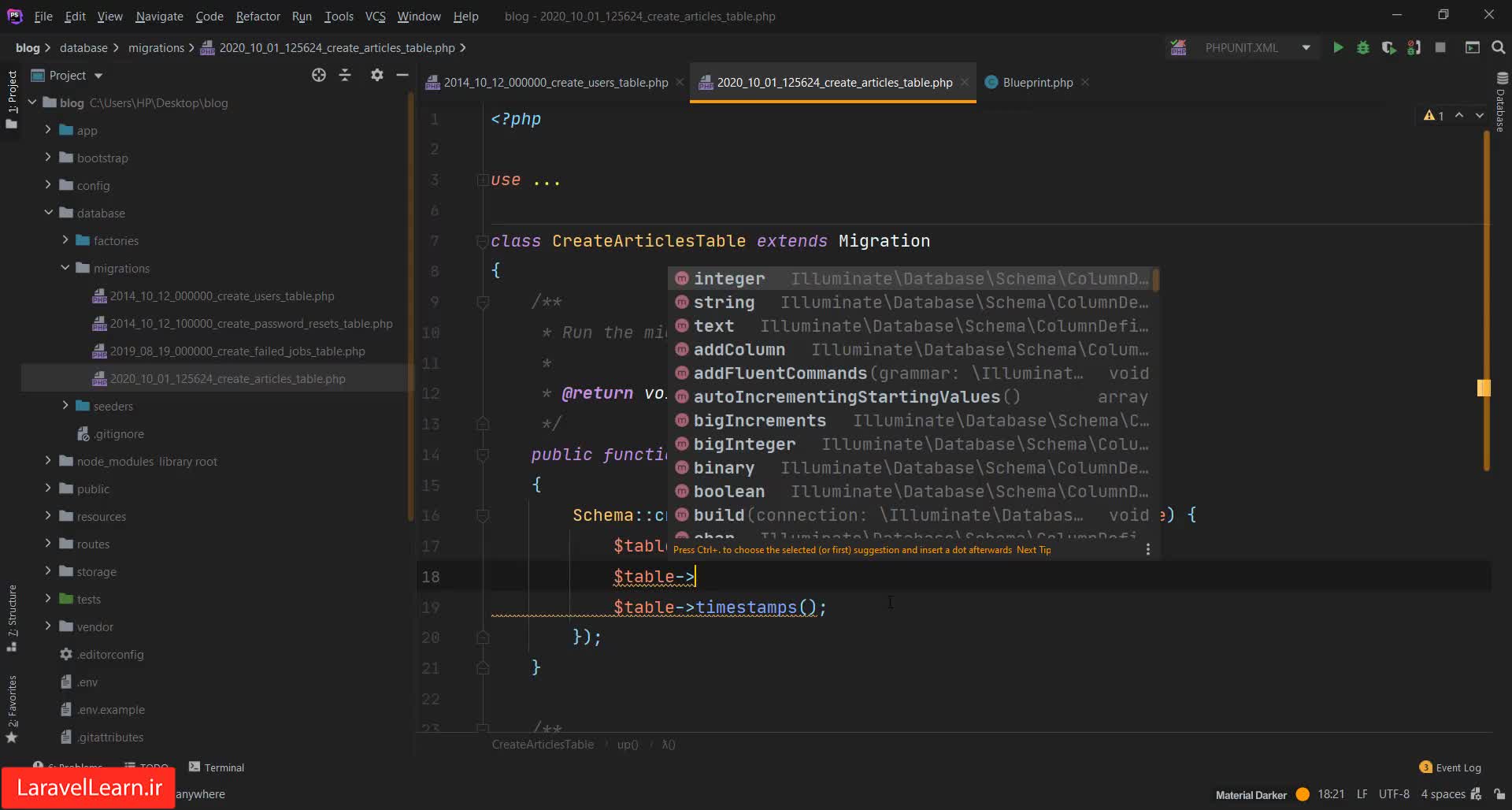1512x810 pixels.
Task: Expand the factories folder
Action: [x=65, y=240]
